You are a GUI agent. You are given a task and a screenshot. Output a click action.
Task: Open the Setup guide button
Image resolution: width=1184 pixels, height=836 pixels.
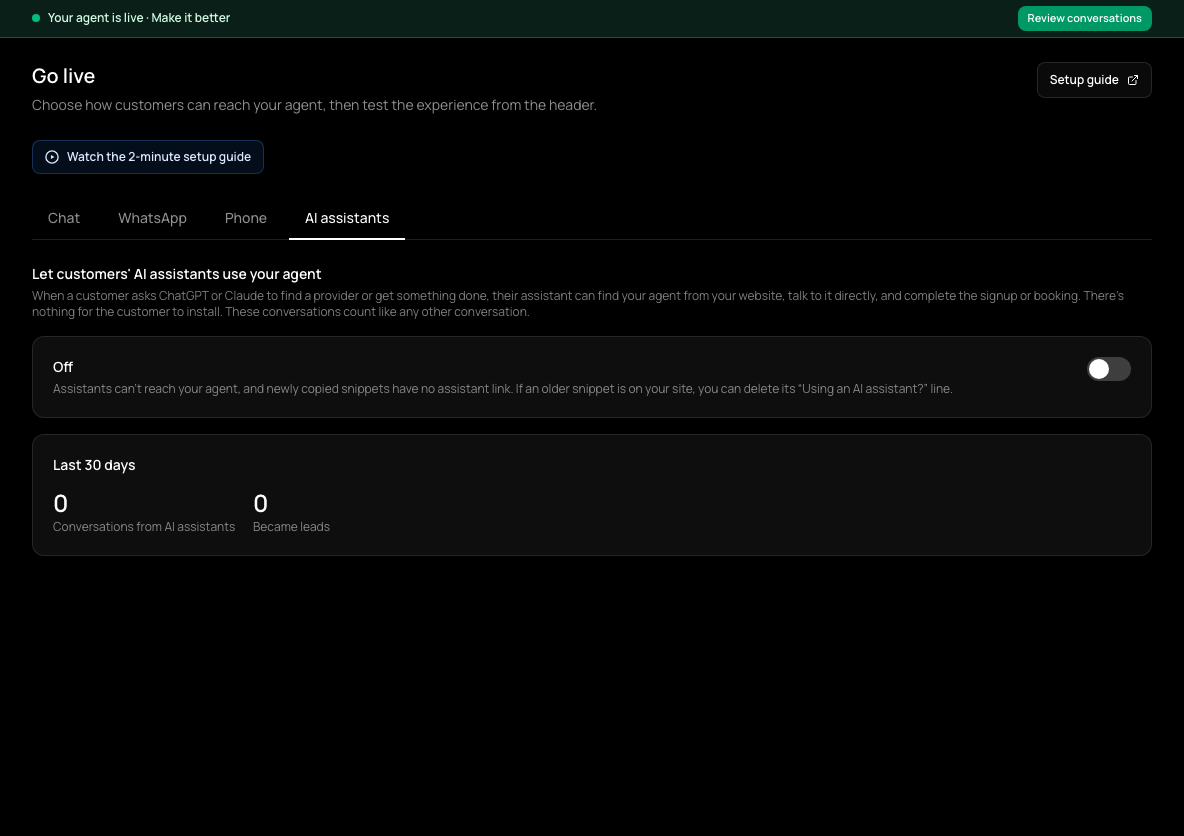tap(1093, 80)
